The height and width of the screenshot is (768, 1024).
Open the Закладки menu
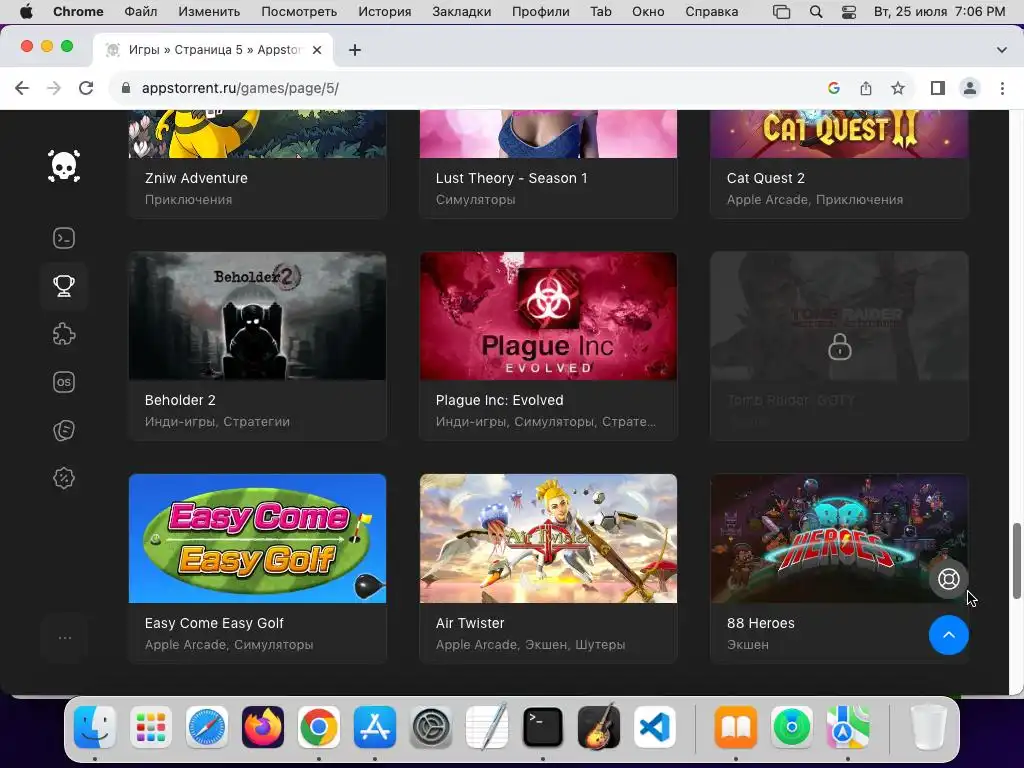pos(462,12)
